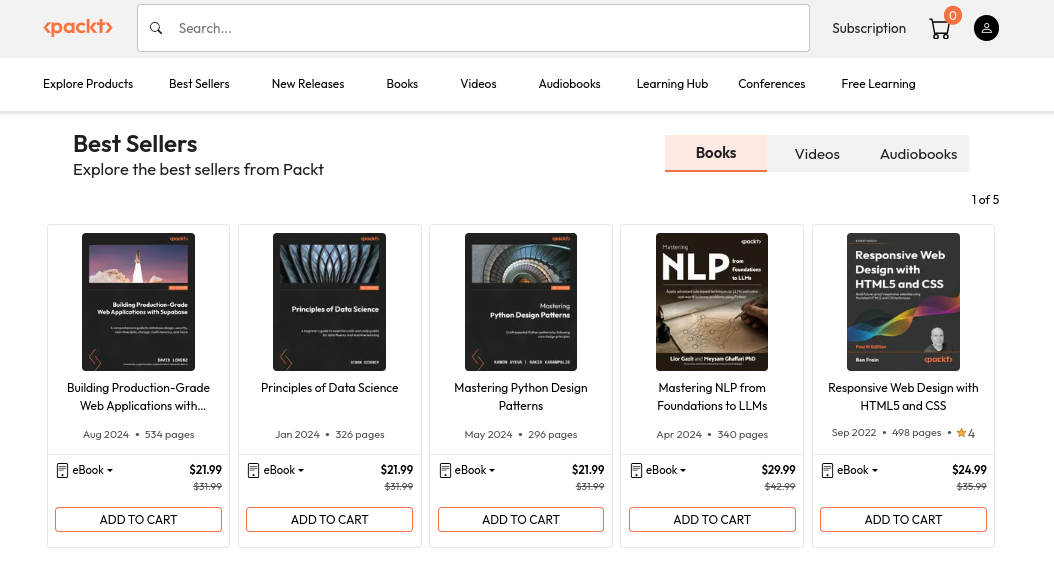Switch to Audiobooks best sellers tab

[918, 154]
